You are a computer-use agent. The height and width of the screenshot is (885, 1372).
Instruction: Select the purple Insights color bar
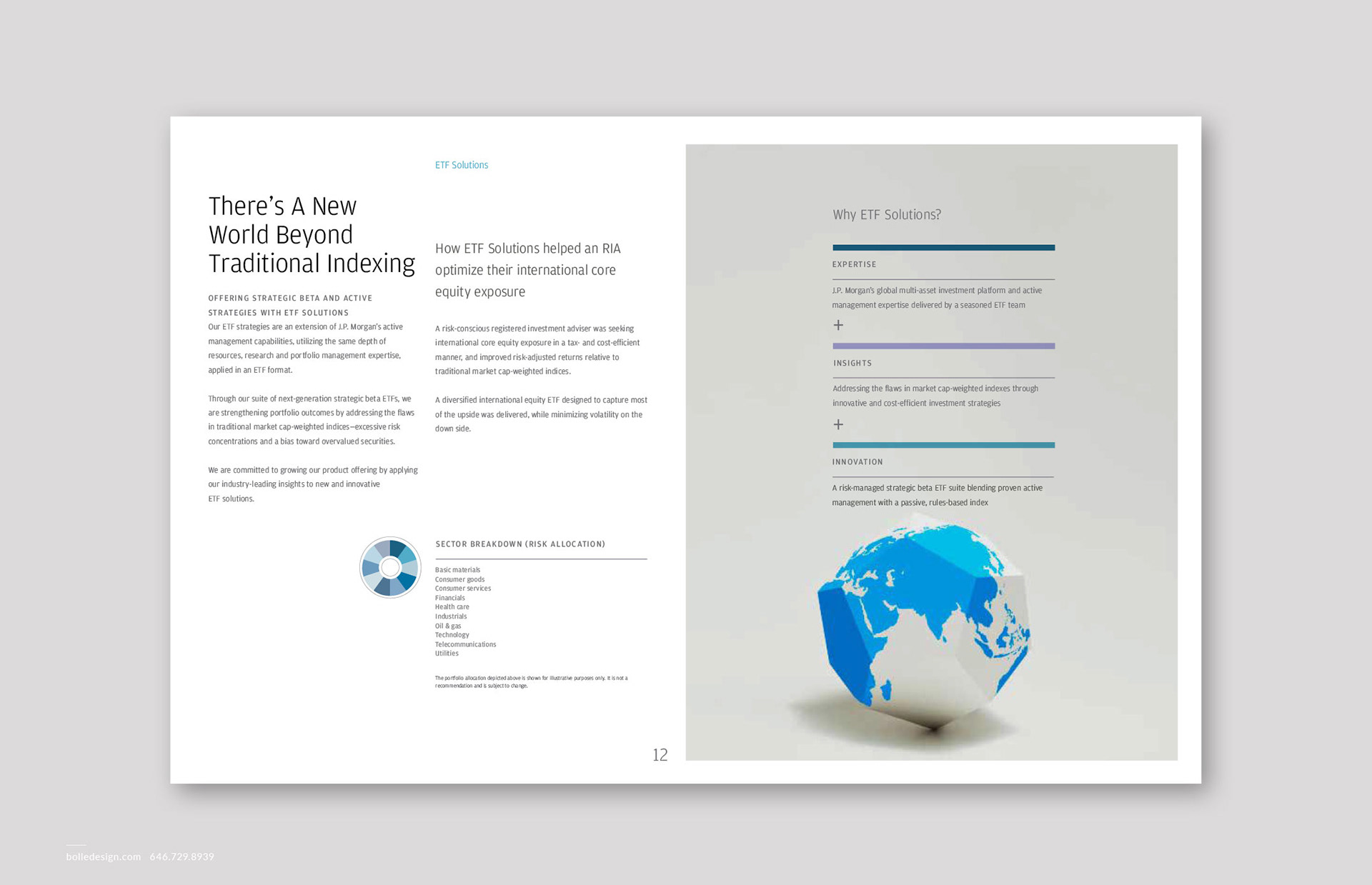point(943,346)
